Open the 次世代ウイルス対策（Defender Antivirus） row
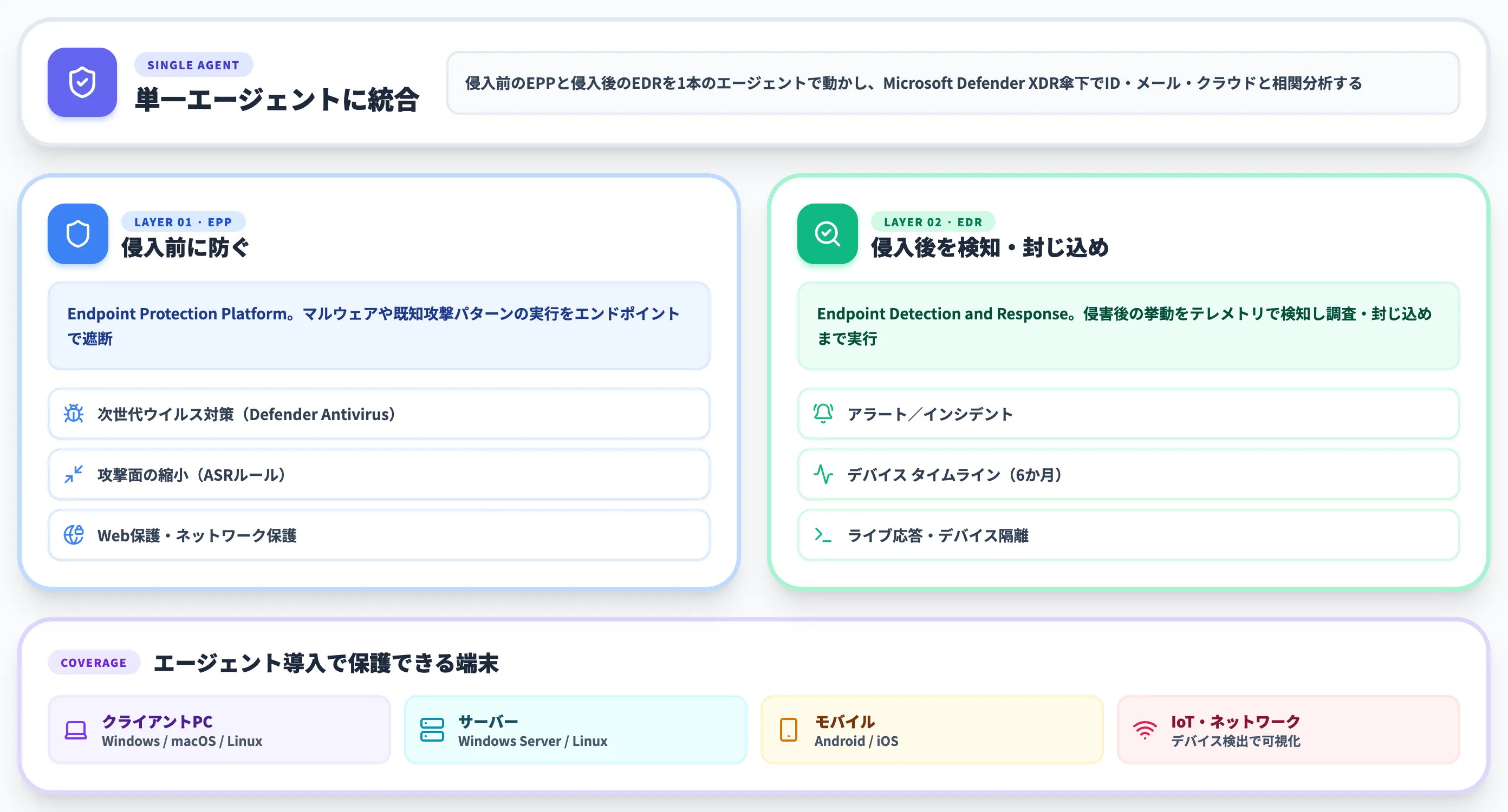Screen dimensions: 1508x812 [x=379, y=414]
